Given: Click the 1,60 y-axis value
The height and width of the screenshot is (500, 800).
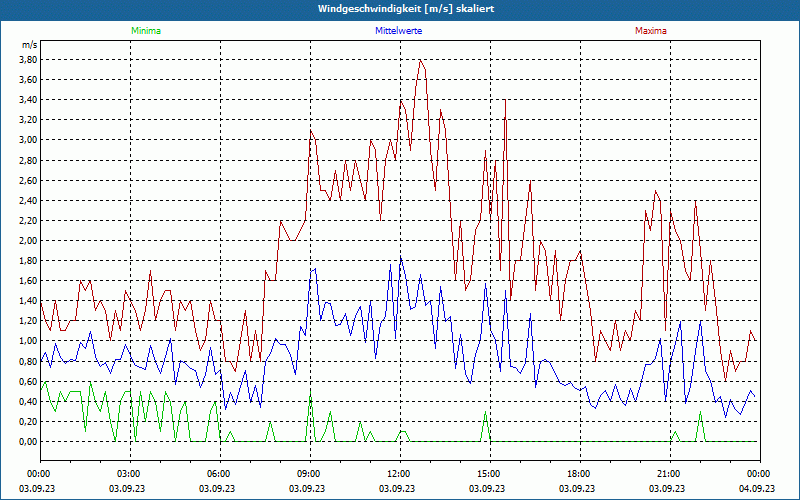Looking at the screenshot, I should [x=28, y=281].
